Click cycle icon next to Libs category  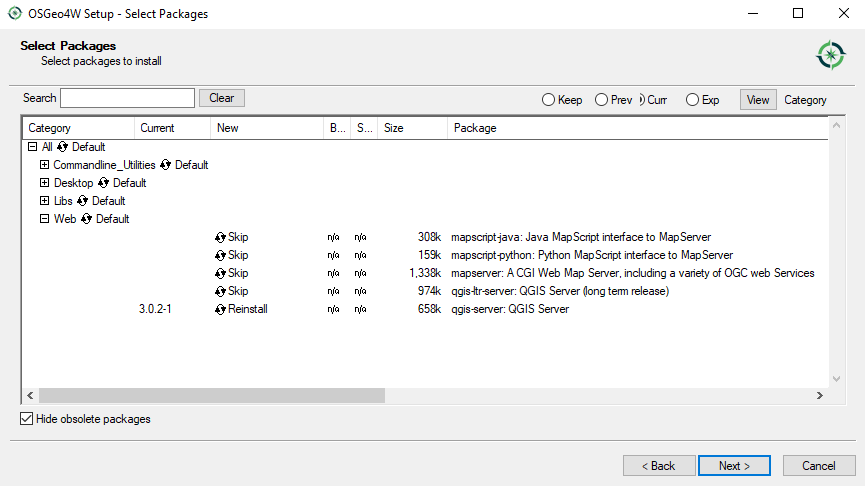coord(83,201)
